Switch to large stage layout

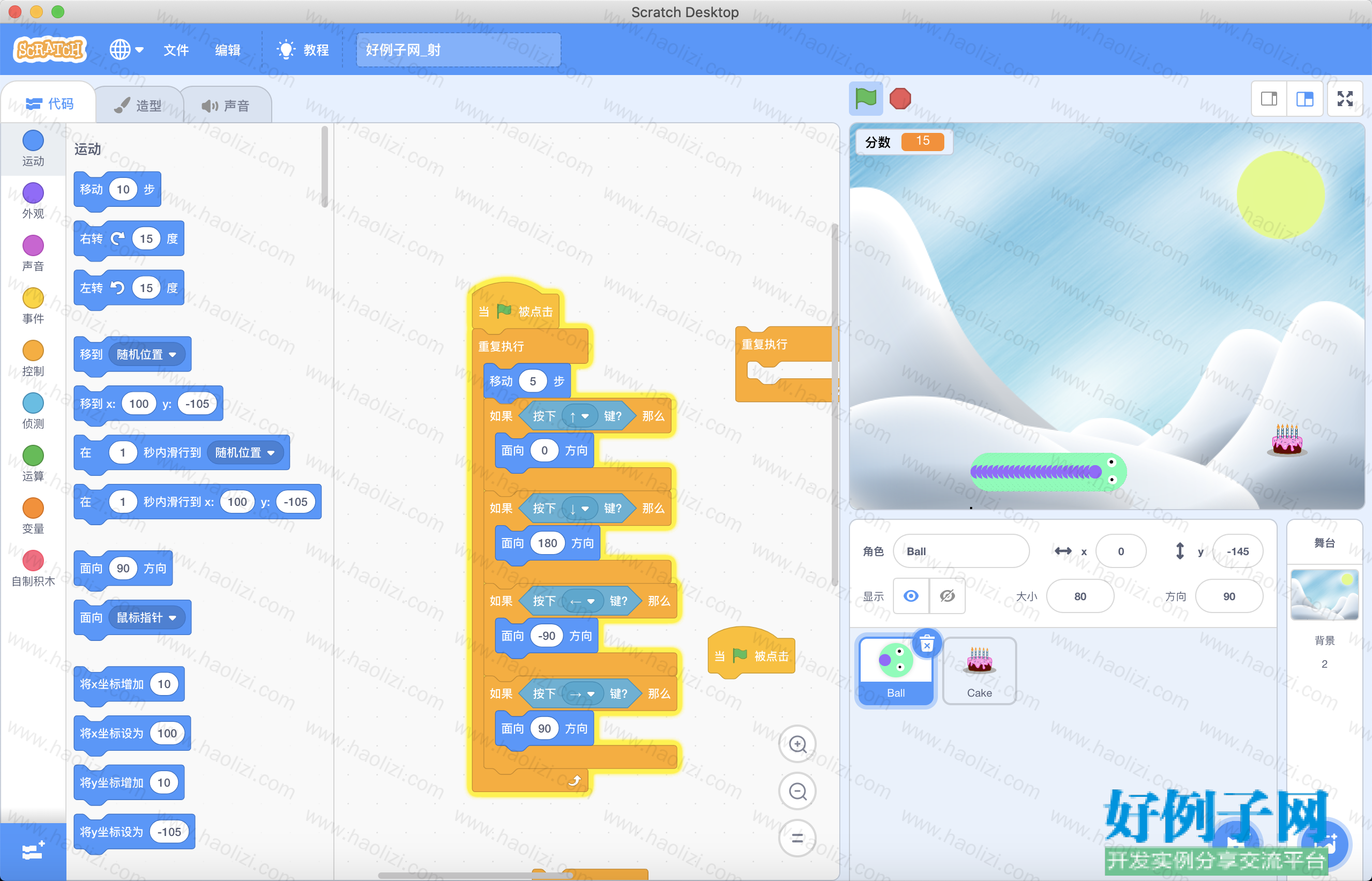point(1305,99)
